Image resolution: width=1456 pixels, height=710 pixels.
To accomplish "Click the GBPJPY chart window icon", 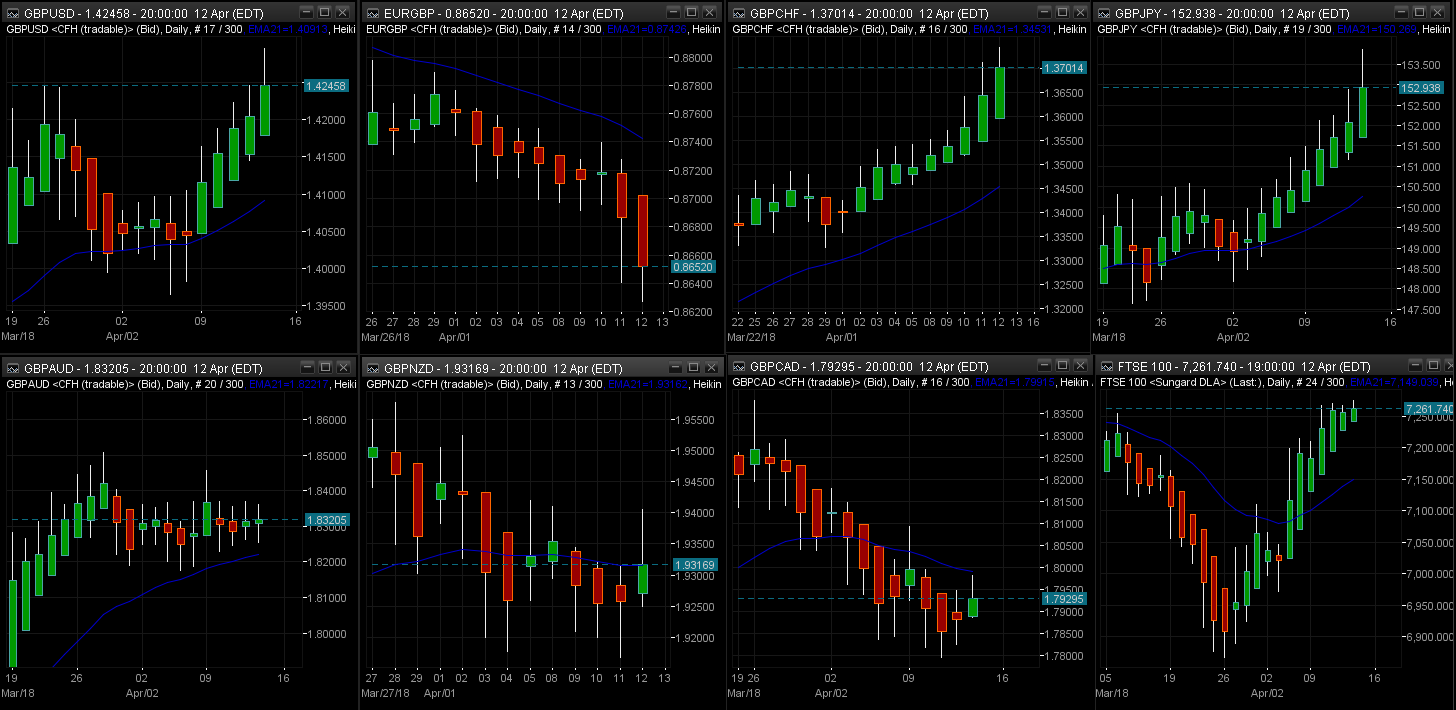I will [1104, 13].
